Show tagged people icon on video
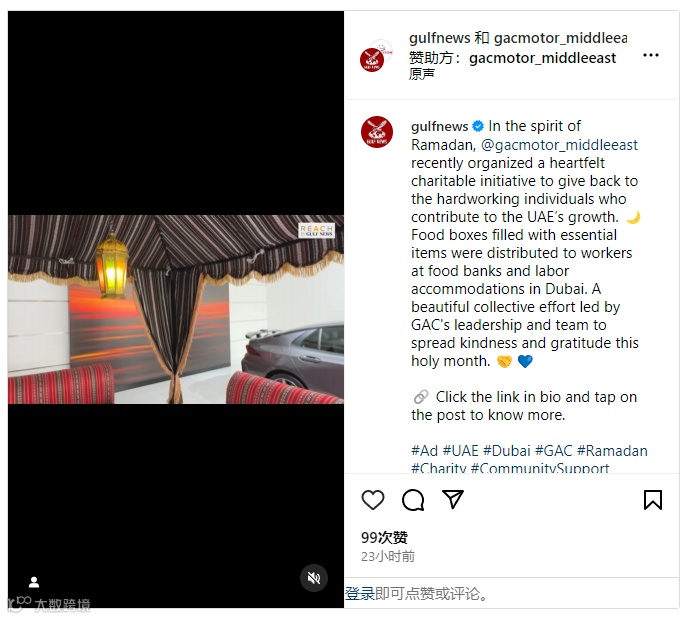The image size is (687, 619). pyautogui.click(x=34, y=582)
